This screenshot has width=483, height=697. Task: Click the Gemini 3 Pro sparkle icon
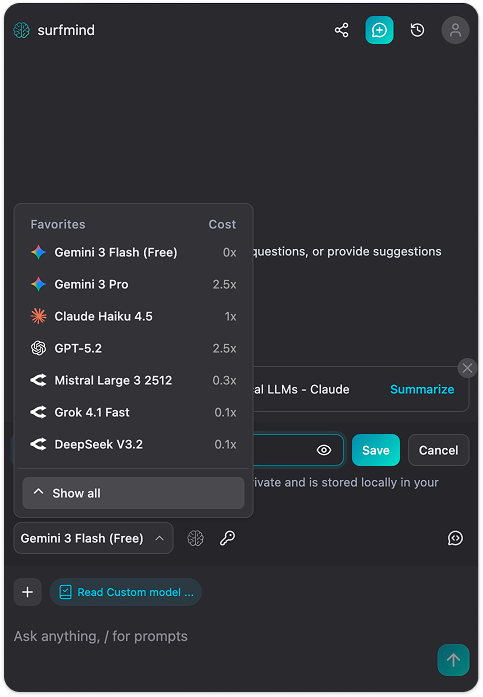click(x=39, y=284)
